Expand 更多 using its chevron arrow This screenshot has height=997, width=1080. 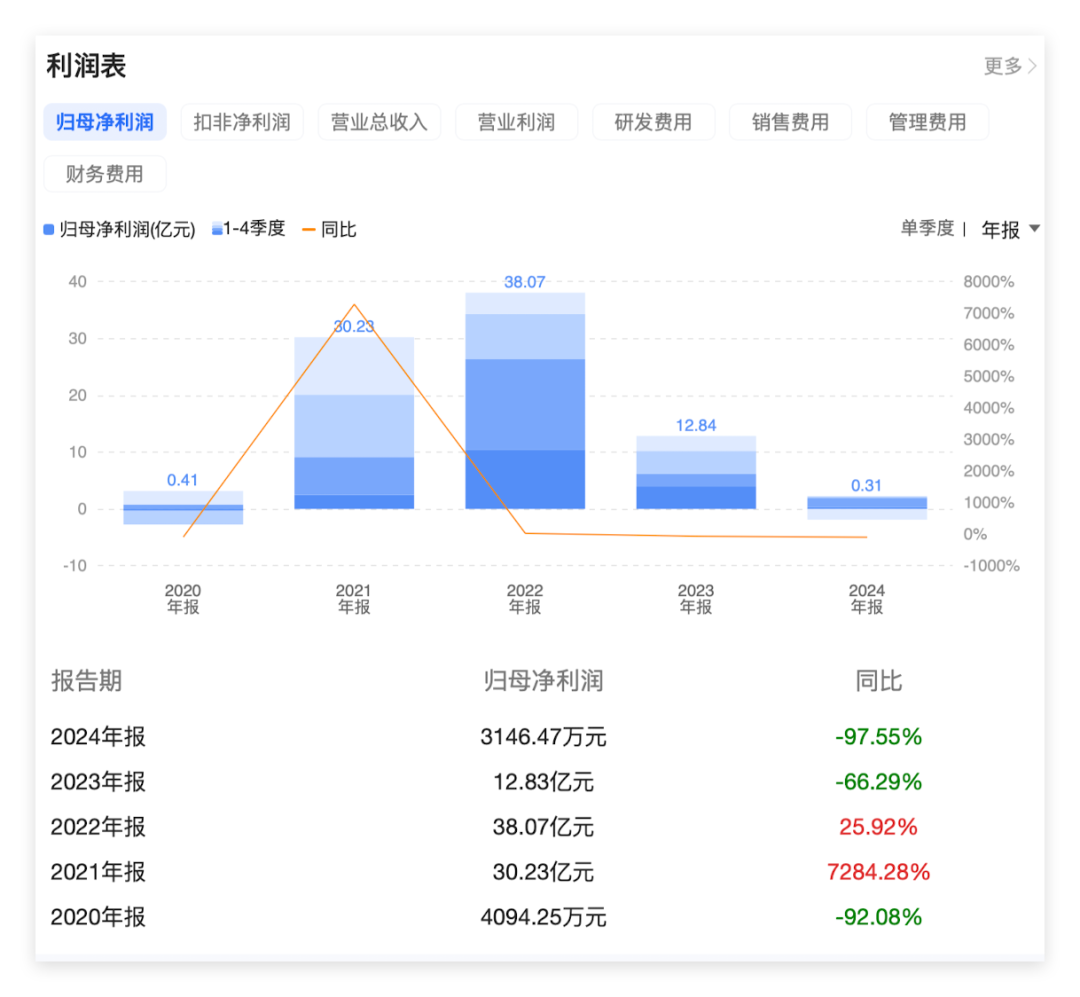[1034, 66]
